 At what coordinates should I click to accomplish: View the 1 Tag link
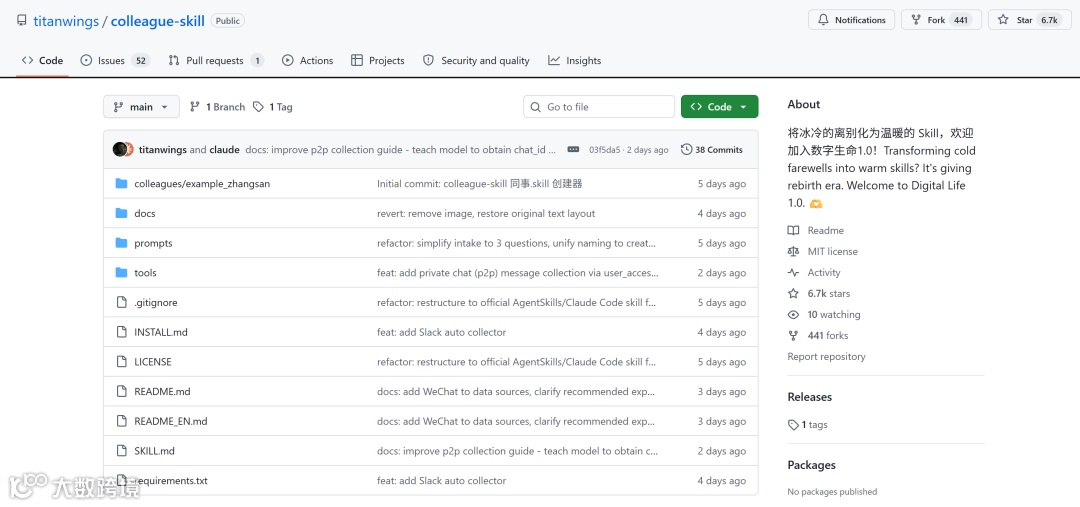coord(272,107)
